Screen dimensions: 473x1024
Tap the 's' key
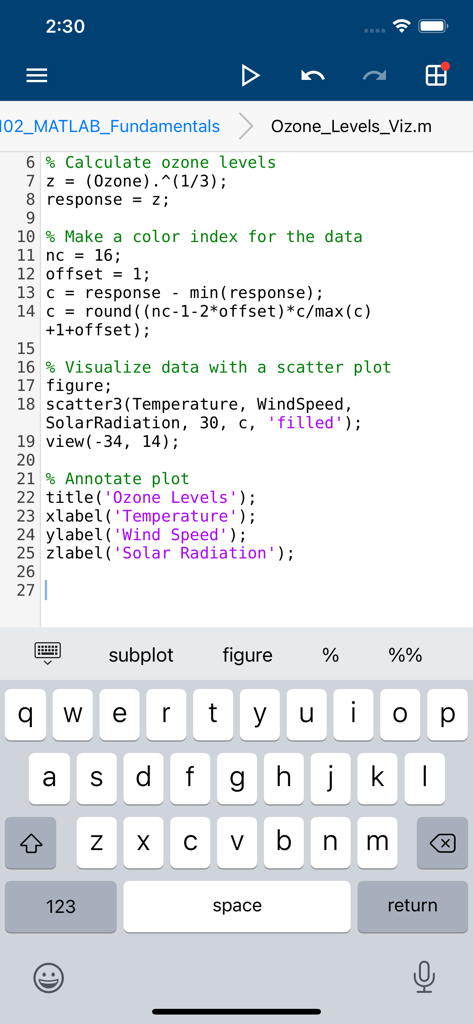96,778
